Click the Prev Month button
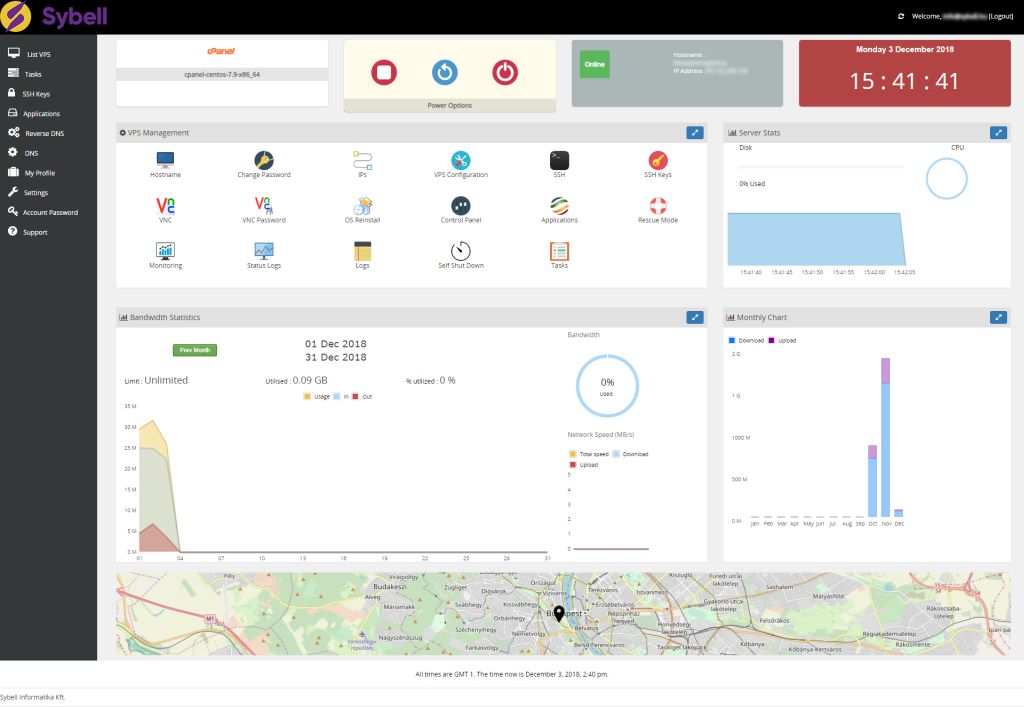 pyautogui.click(x=195, y=350)
